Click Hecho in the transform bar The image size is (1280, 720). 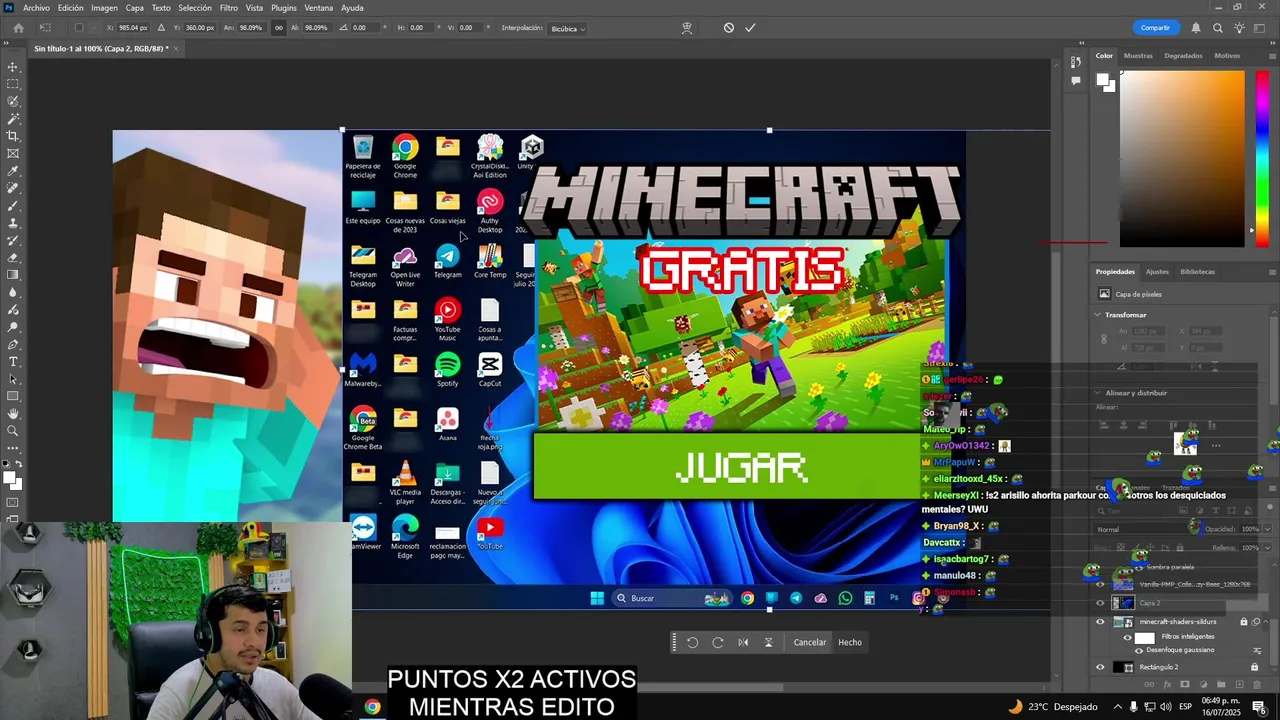pyautogui.click(x=850, y=642)
